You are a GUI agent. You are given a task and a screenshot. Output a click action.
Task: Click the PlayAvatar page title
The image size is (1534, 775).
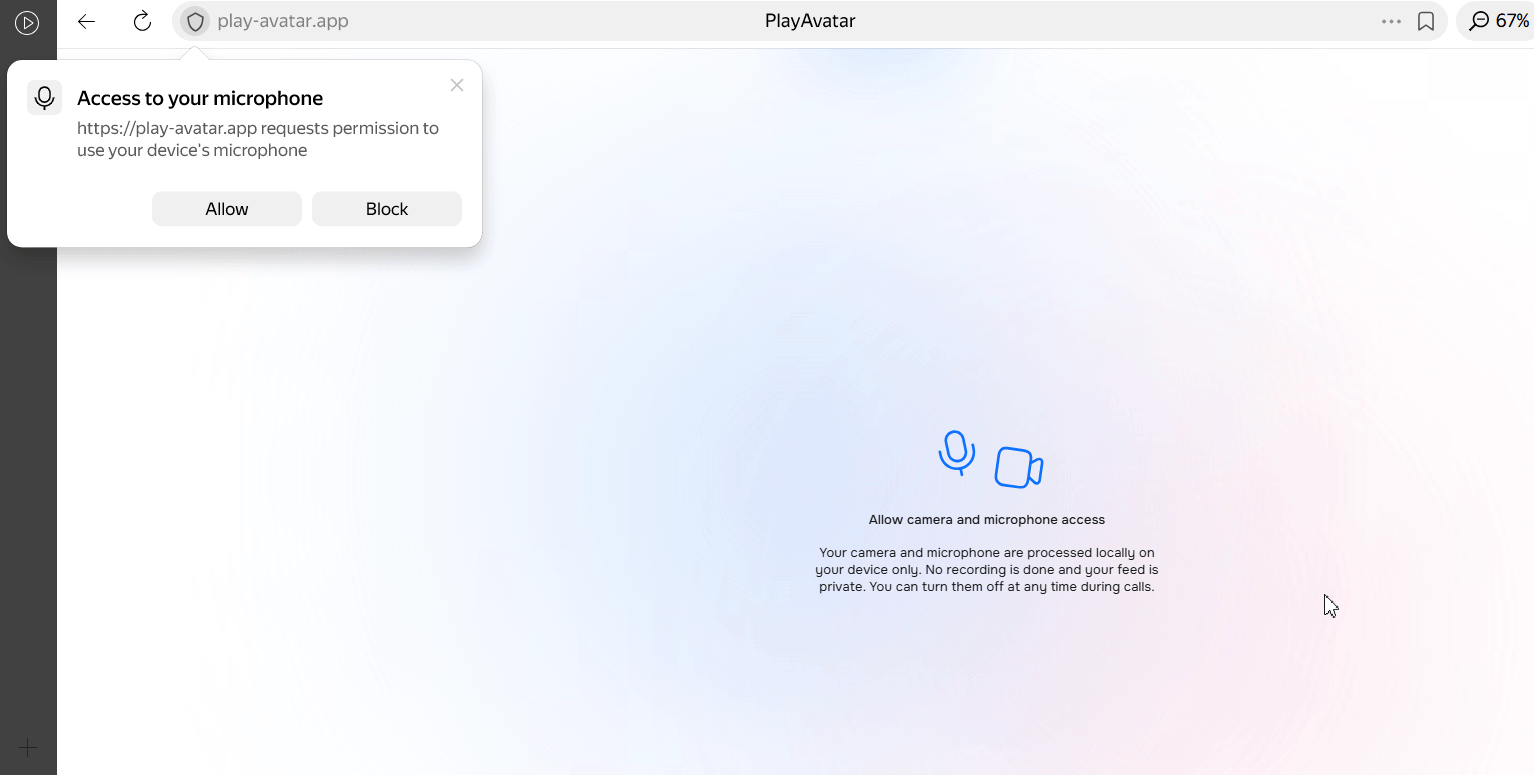tap(809, 21)
